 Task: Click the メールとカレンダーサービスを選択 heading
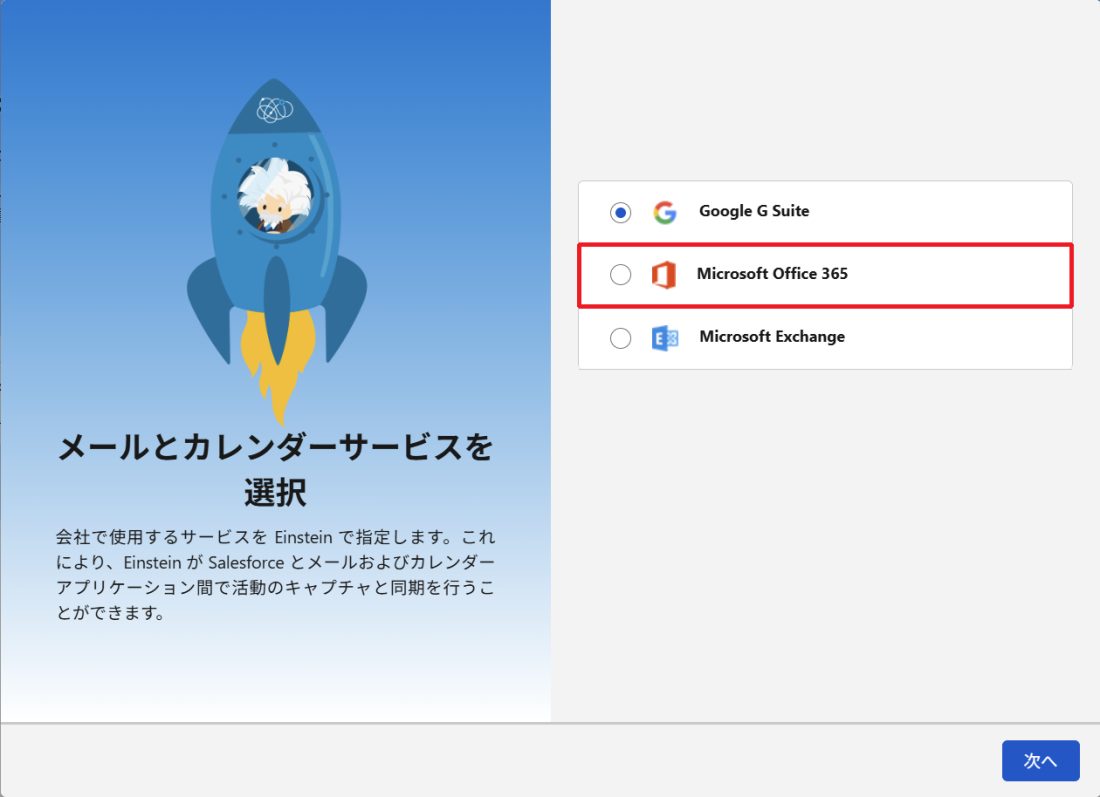[275, 469]
